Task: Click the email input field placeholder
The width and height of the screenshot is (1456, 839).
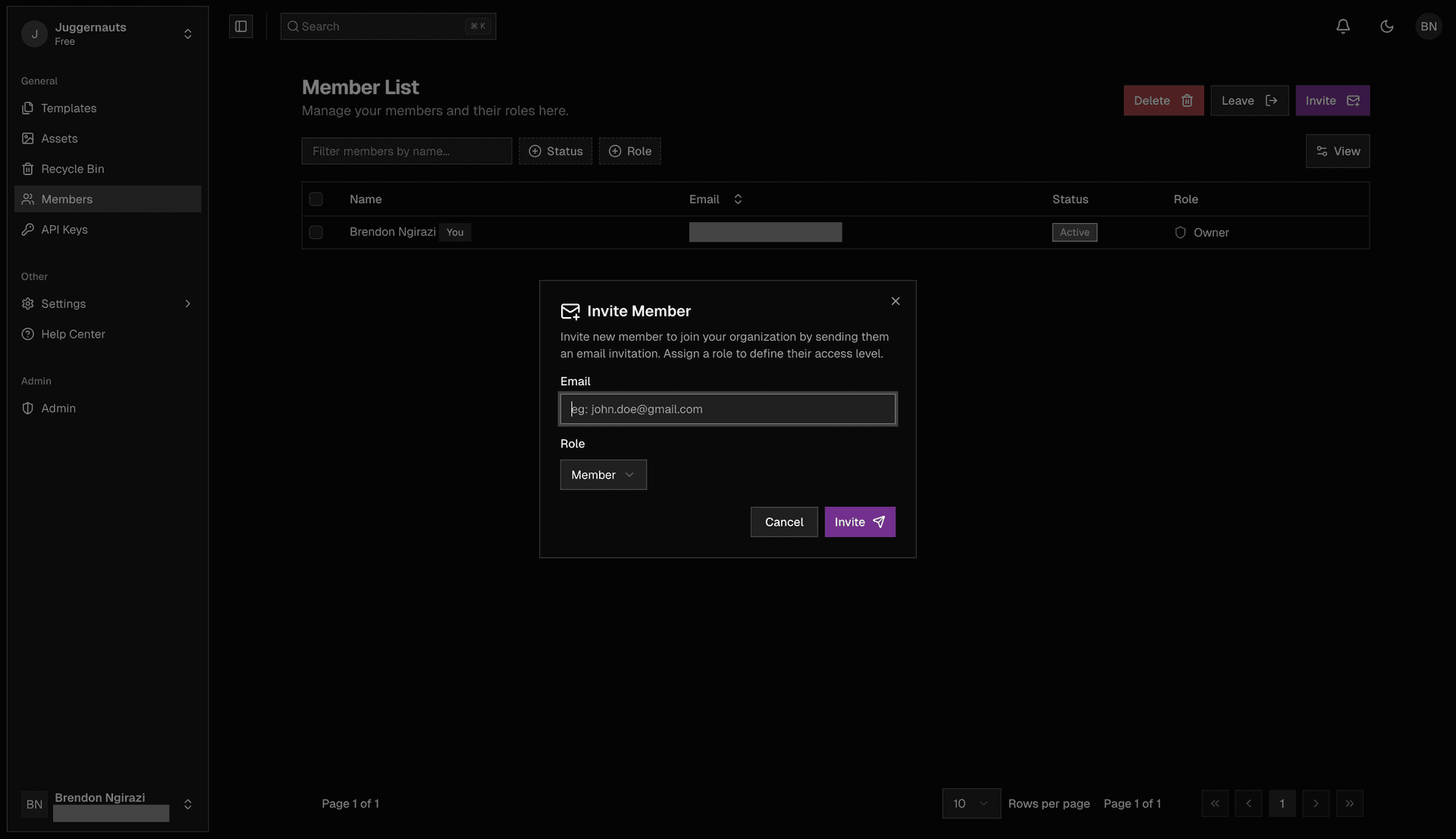Action: (x=727, y=409)
